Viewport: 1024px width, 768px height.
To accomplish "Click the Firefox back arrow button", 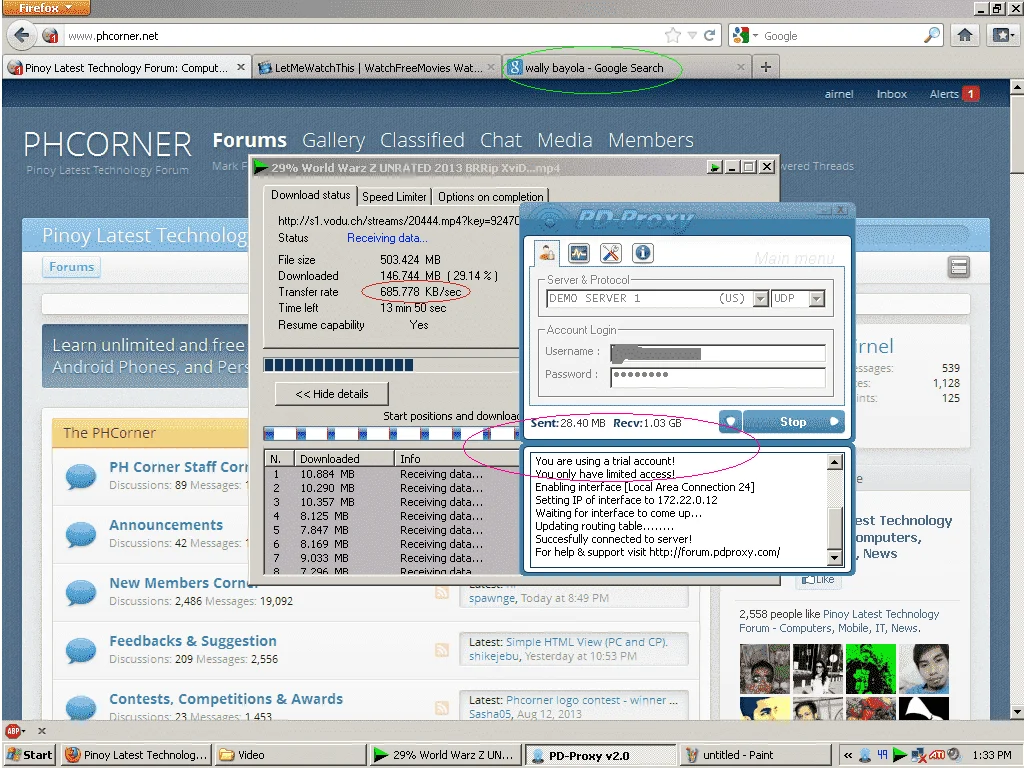I will 22,35.
